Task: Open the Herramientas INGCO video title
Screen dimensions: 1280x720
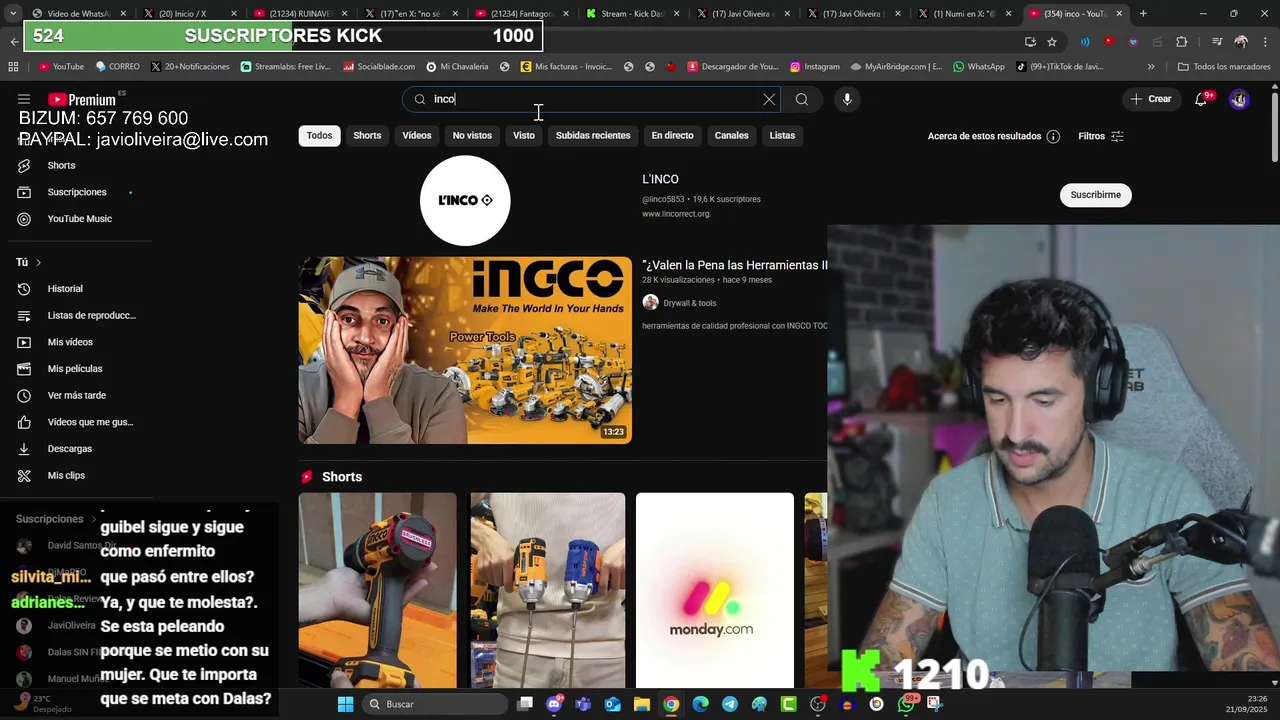Action: (x=735, y=265)
